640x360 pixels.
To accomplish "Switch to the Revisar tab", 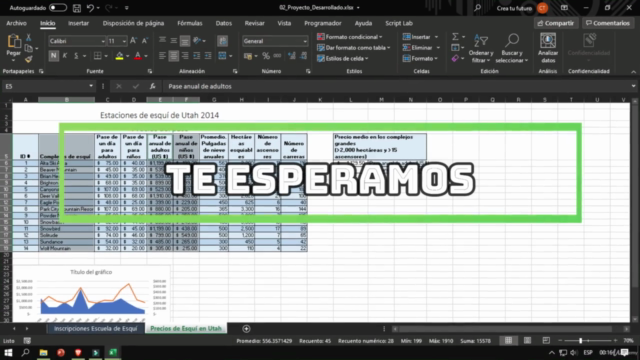I will (254, 23).
